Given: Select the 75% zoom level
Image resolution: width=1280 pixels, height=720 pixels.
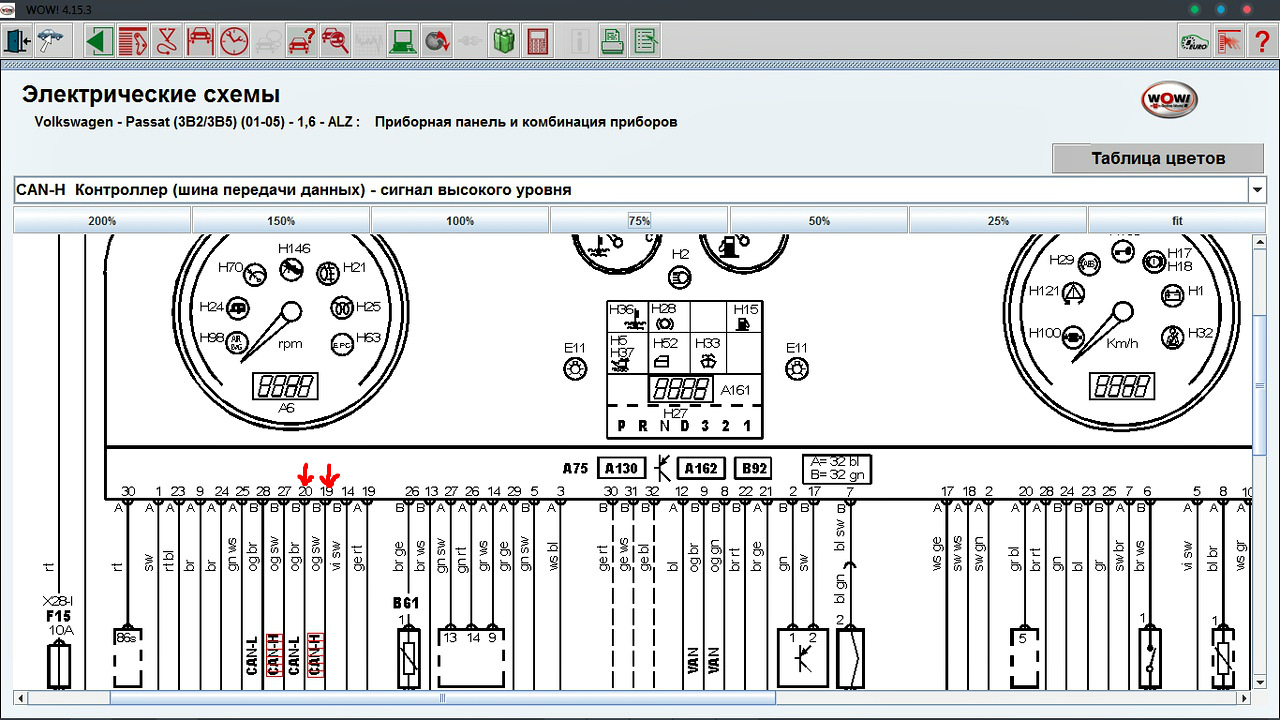Looking at the screenshot, I should [639, 221].
